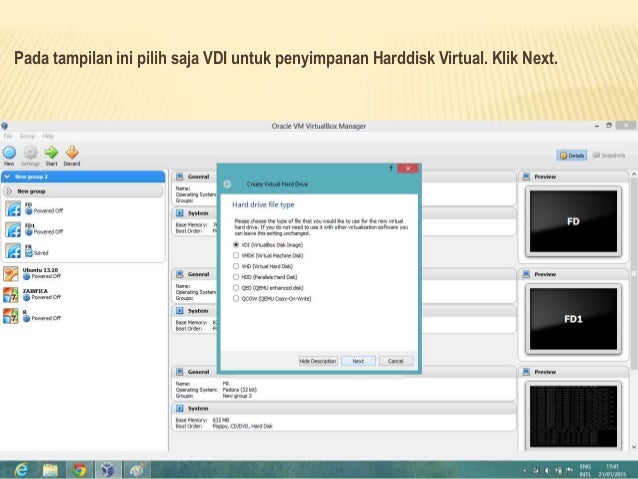Expand the New group item
The image size is (638, 479).
[x=9, y=191]
